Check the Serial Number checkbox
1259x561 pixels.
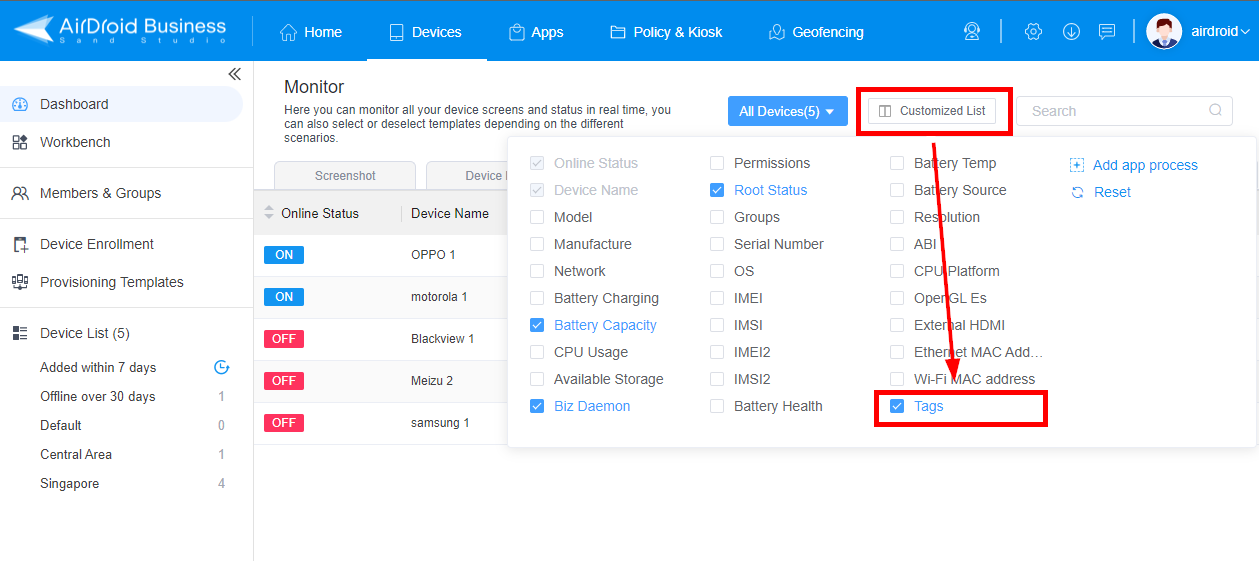click(x=717, y=244)
